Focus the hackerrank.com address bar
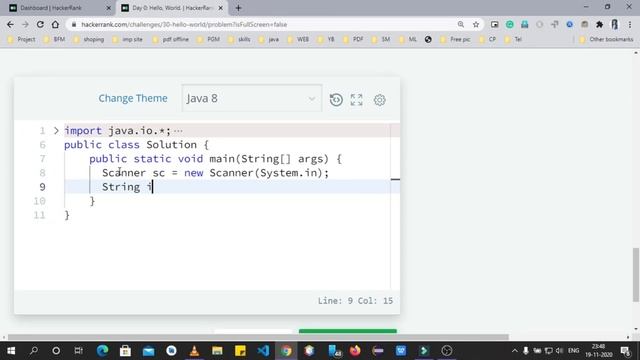640x360 pixels. click(x=261, y=24)
